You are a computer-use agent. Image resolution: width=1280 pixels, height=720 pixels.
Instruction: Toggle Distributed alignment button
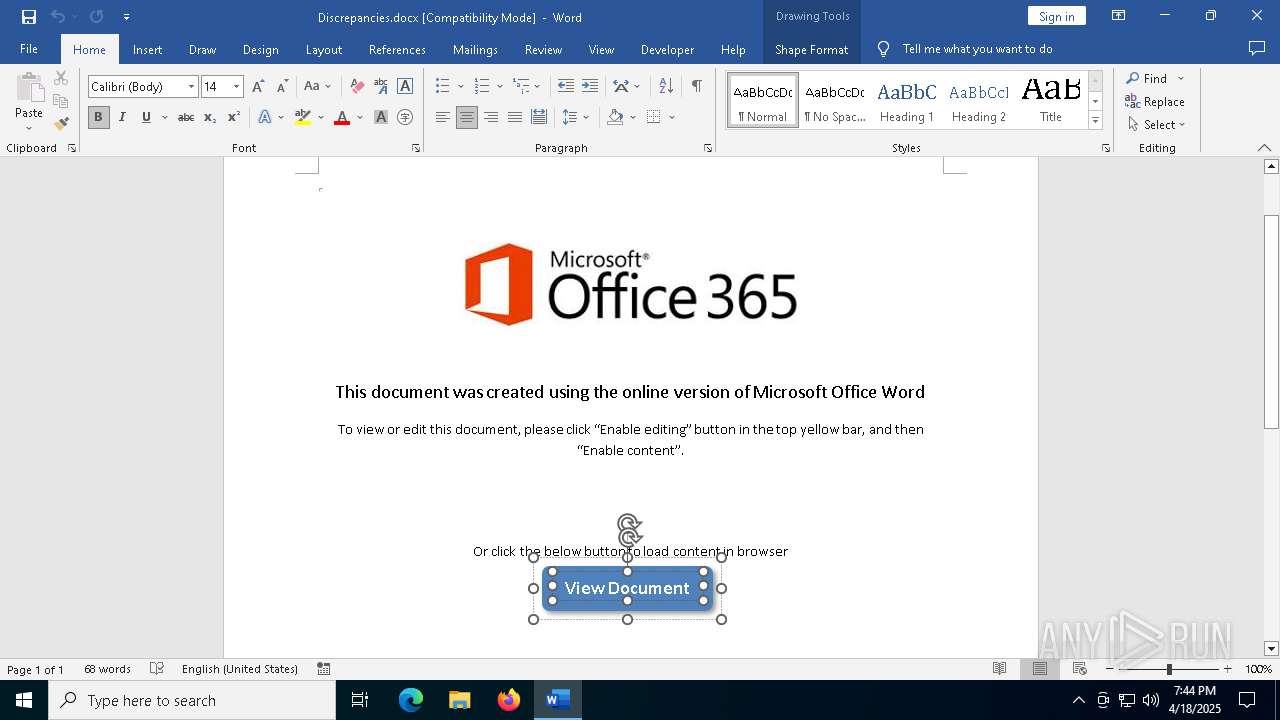[539, 117]
